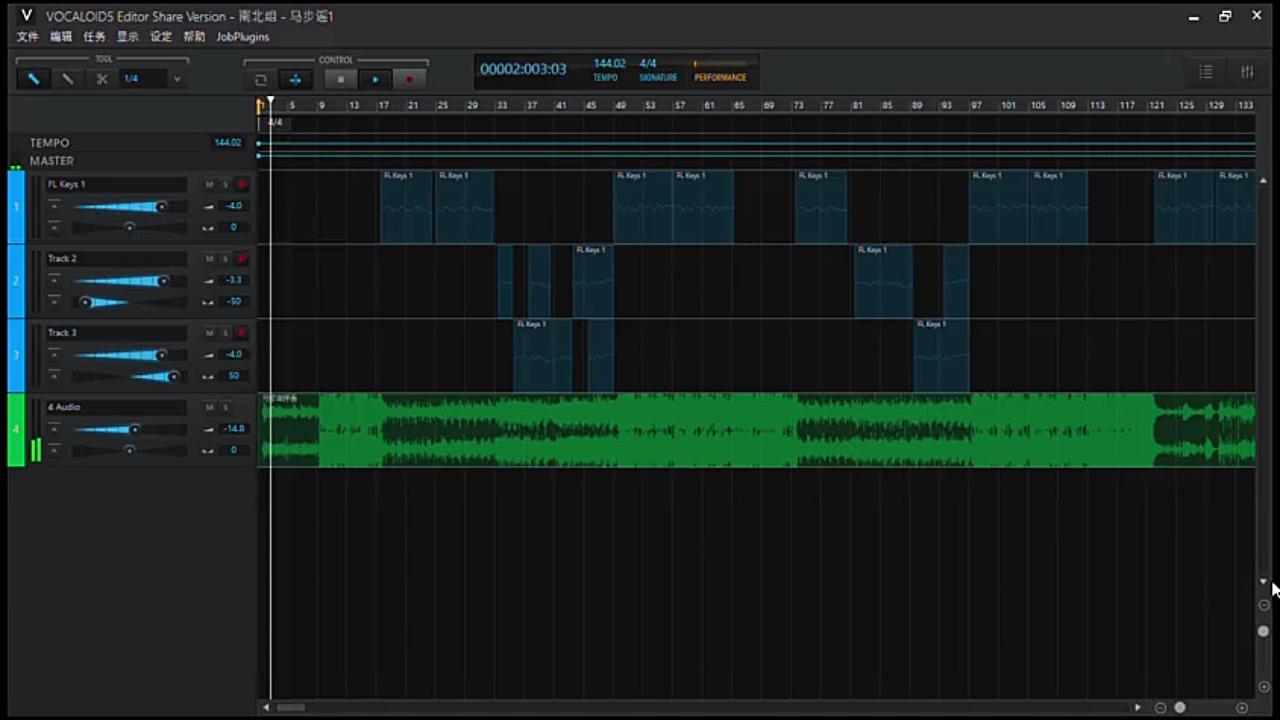The width and height of the screenshot is (1280, 720).
Task: Open the 帮助 menu
Action: pos(194,37)
